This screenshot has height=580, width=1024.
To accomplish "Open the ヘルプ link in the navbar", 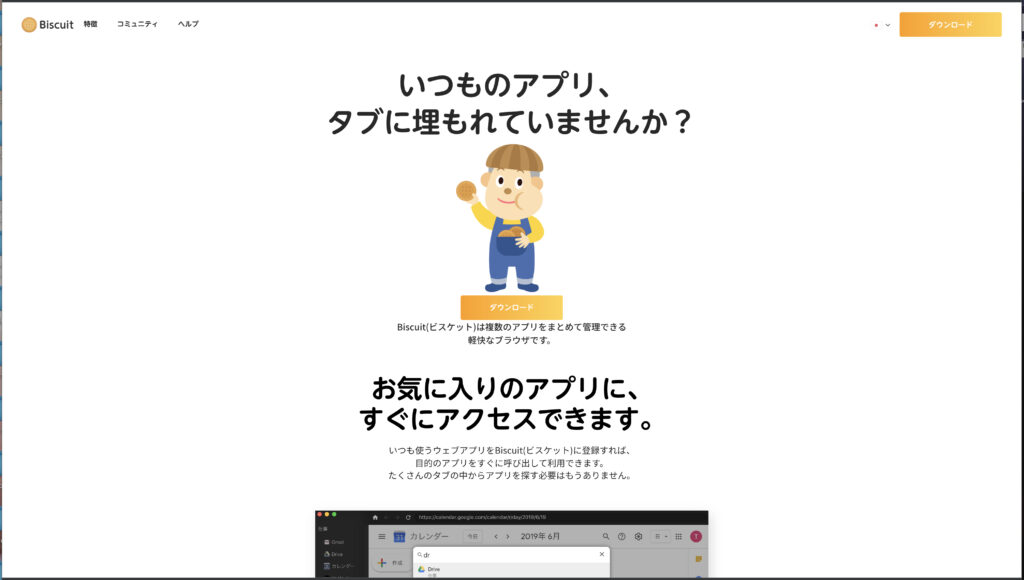I will point(188,24).
